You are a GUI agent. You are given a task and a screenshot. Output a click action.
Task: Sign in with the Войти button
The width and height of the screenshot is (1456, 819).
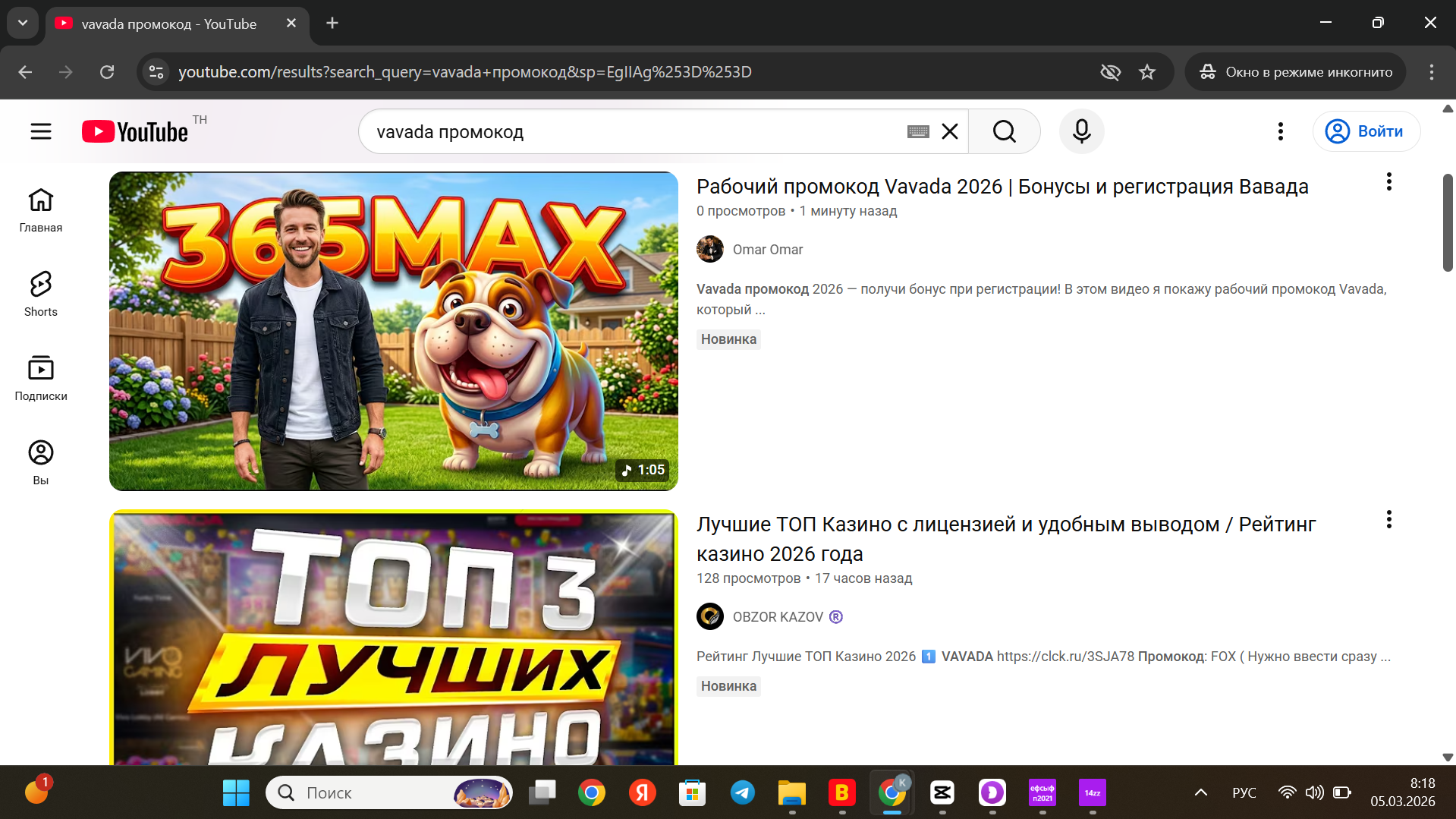click(1366, 132)
